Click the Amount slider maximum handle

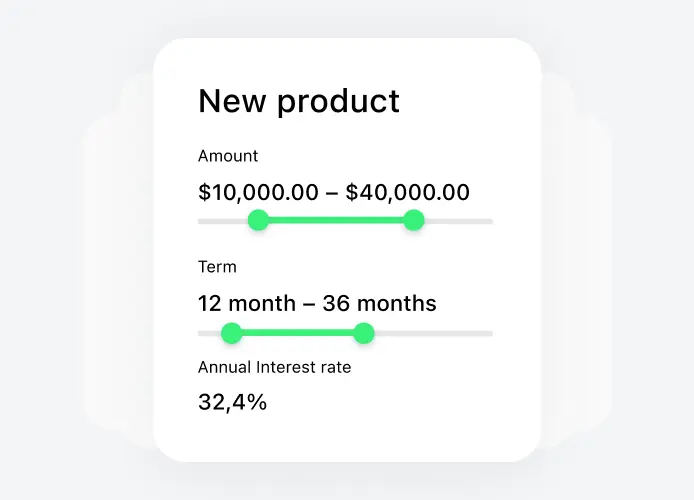click(414, 221)
